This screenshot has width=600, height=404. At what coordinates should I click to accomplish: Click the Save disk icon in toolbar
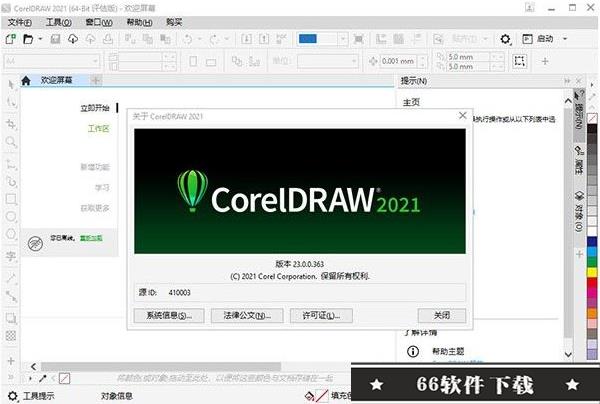[55, 39]
